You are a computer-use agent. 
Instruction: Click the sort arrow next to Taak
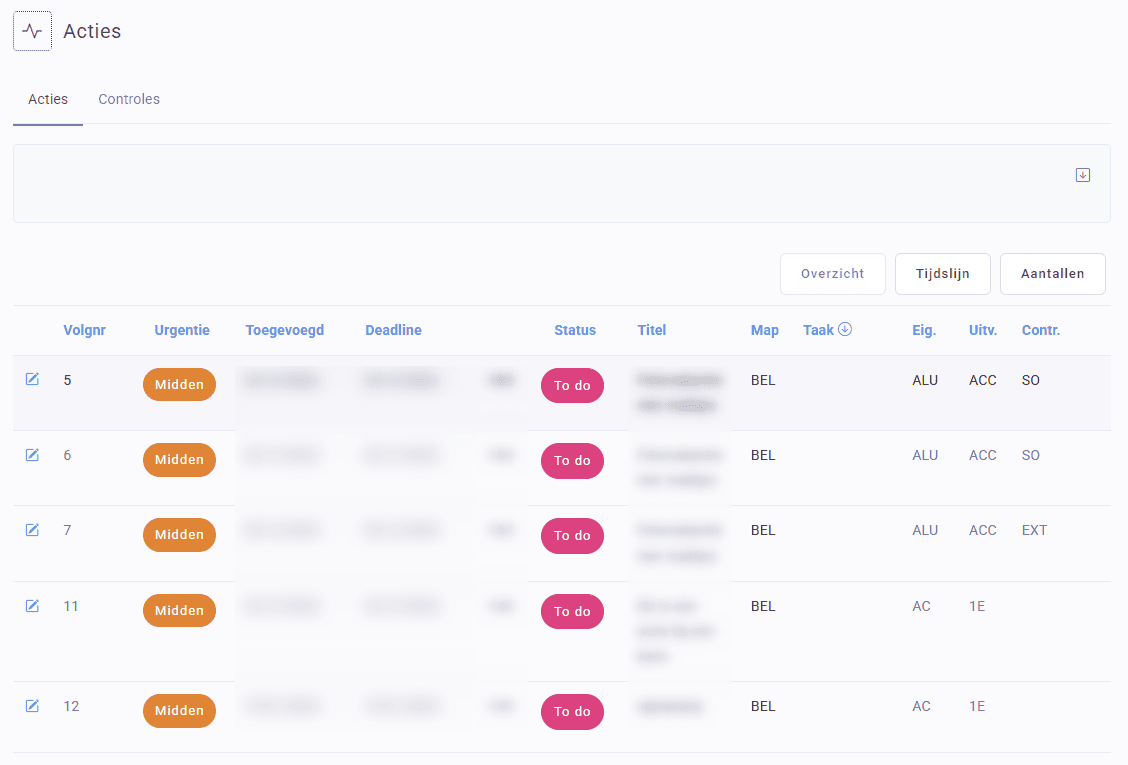845,329
